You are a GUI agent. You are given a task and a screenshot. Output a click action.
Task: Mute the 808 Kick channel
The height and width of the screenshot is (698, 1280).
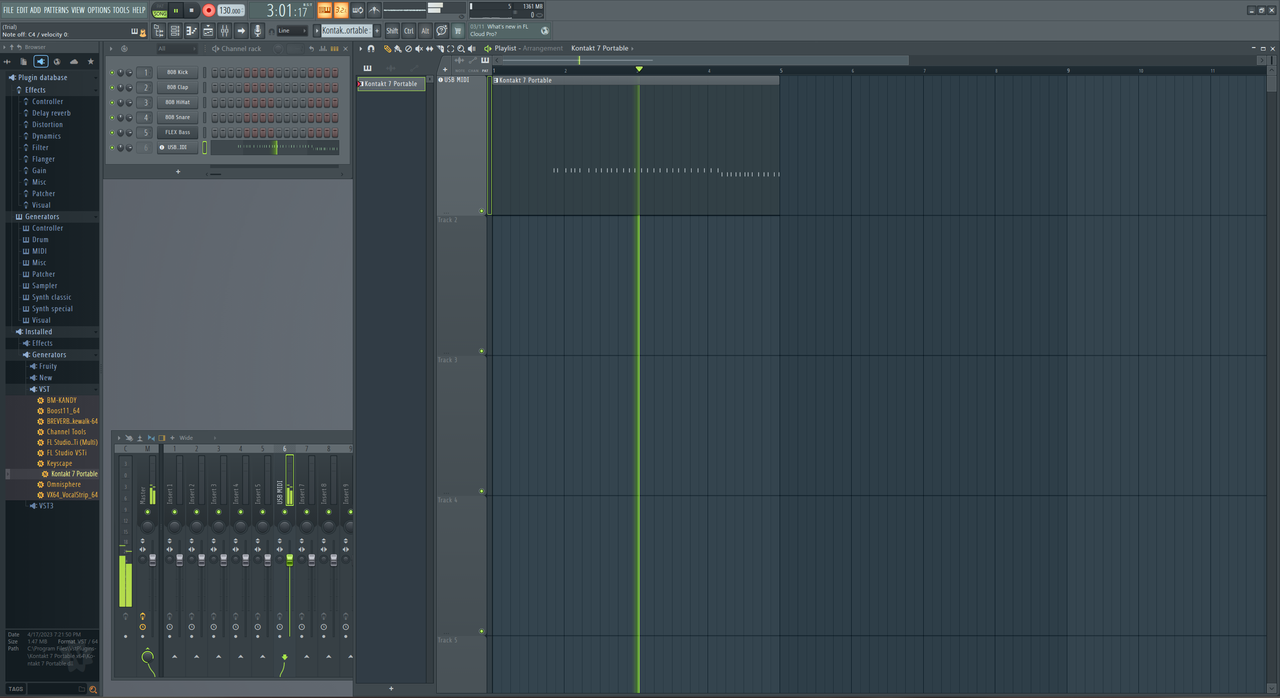[111, 73]
